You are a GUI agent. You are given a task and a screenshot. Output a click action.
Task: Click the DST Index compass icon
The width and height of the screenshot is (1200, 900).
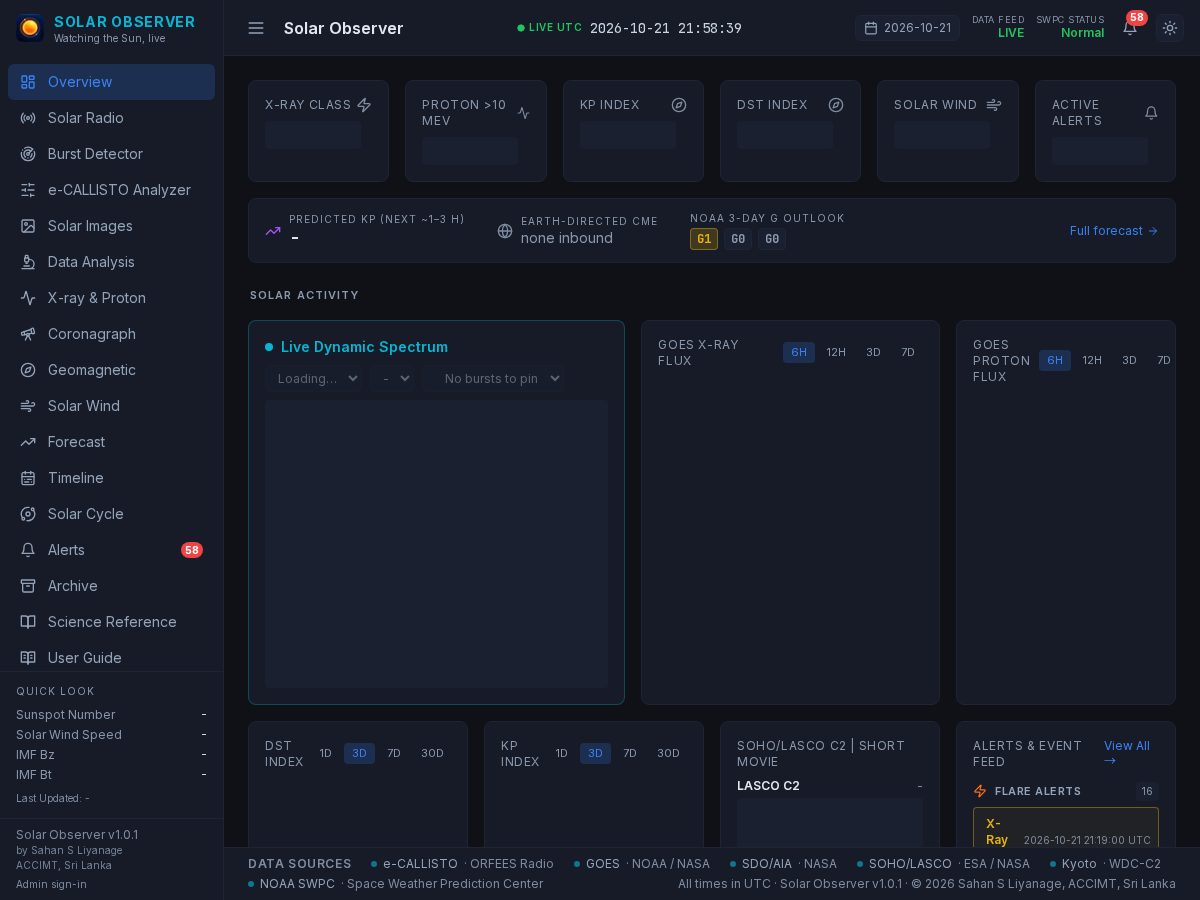pos(836,105)
